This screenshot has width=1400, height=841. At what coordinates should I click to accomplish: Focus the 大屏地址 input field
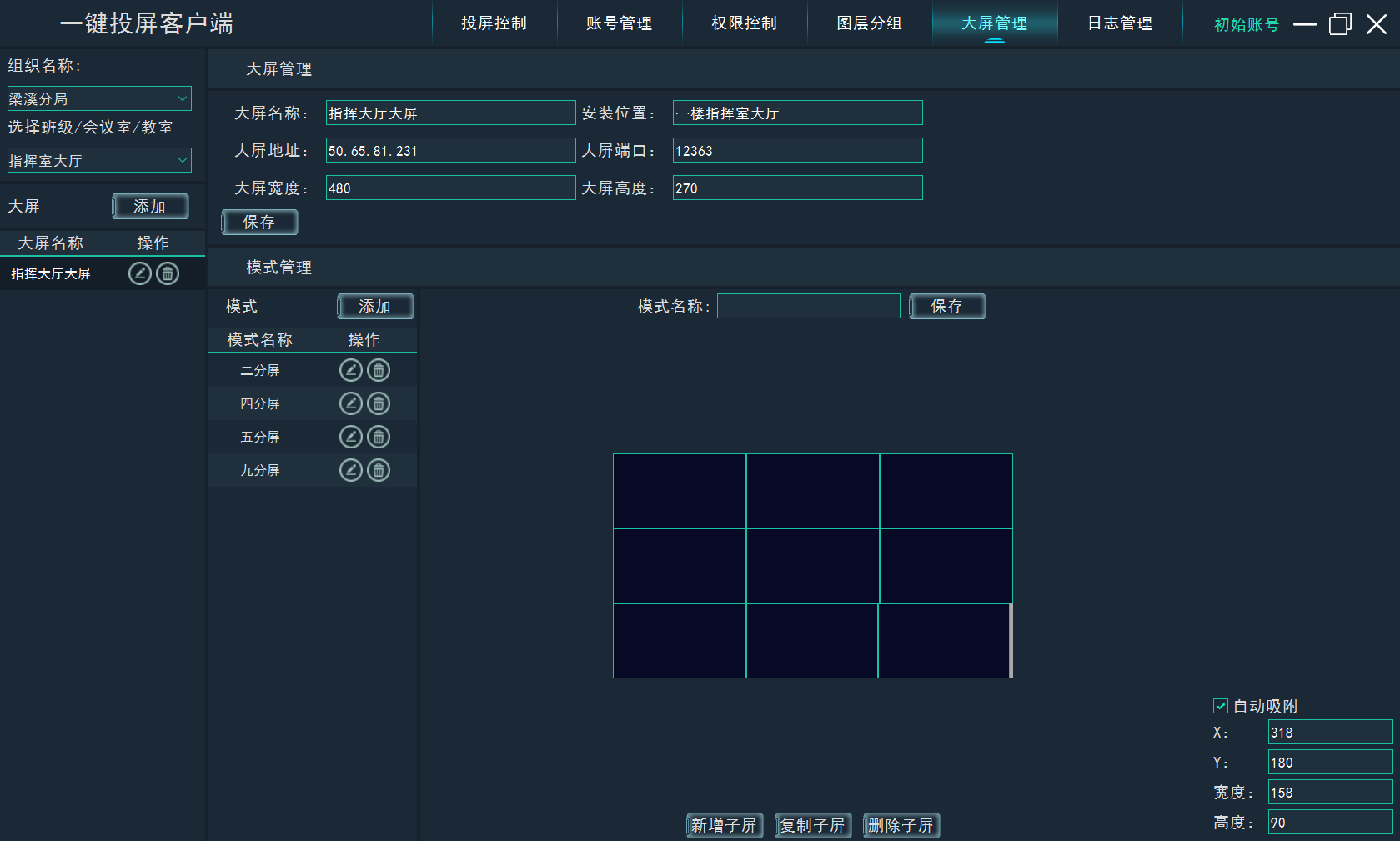(x=450, y=150)
